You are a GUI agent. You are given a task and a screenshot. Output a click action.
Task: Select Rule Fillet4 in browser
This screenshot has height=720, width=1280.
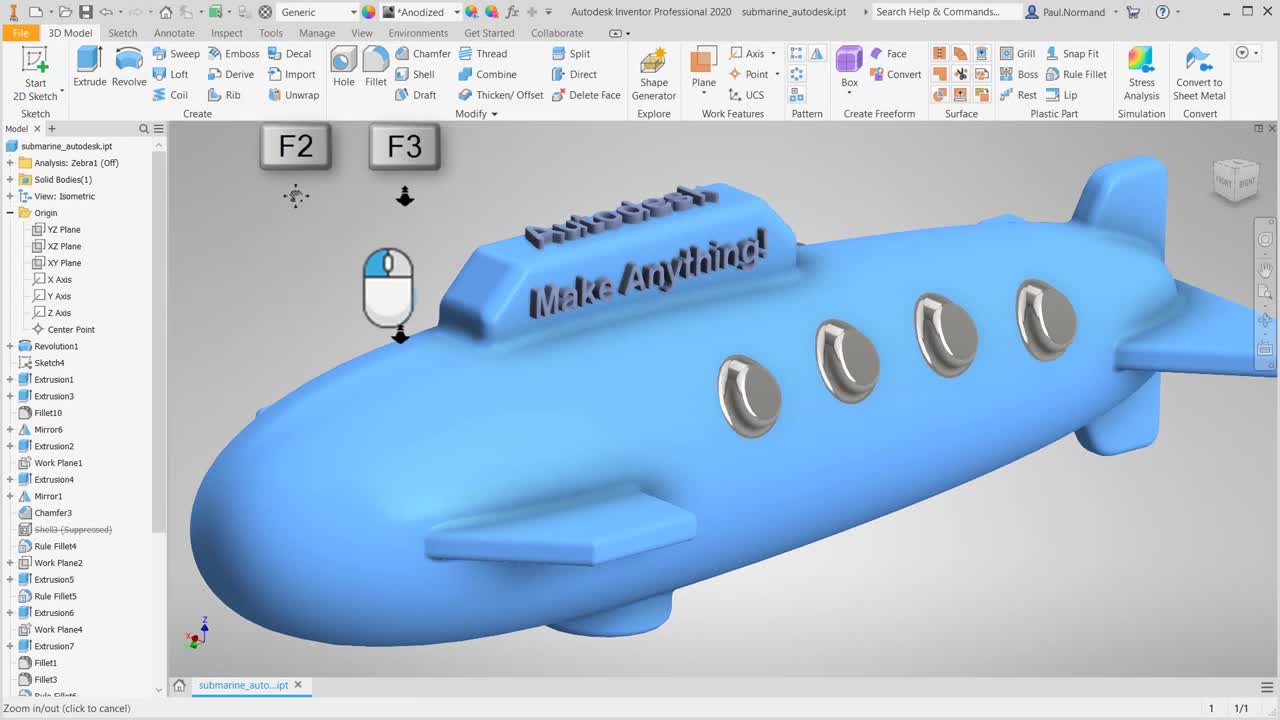click(x=48, y=546)
